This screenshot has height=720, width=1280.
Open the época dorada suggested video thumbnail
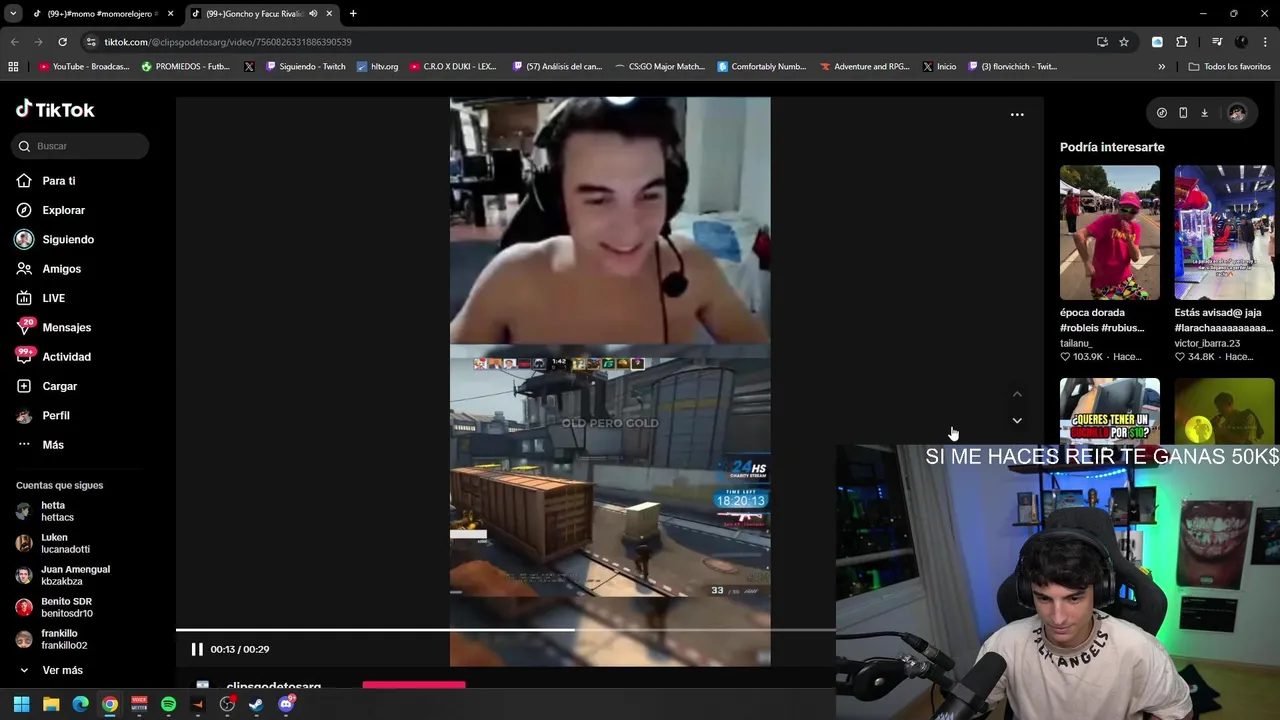pos(1110,233)
